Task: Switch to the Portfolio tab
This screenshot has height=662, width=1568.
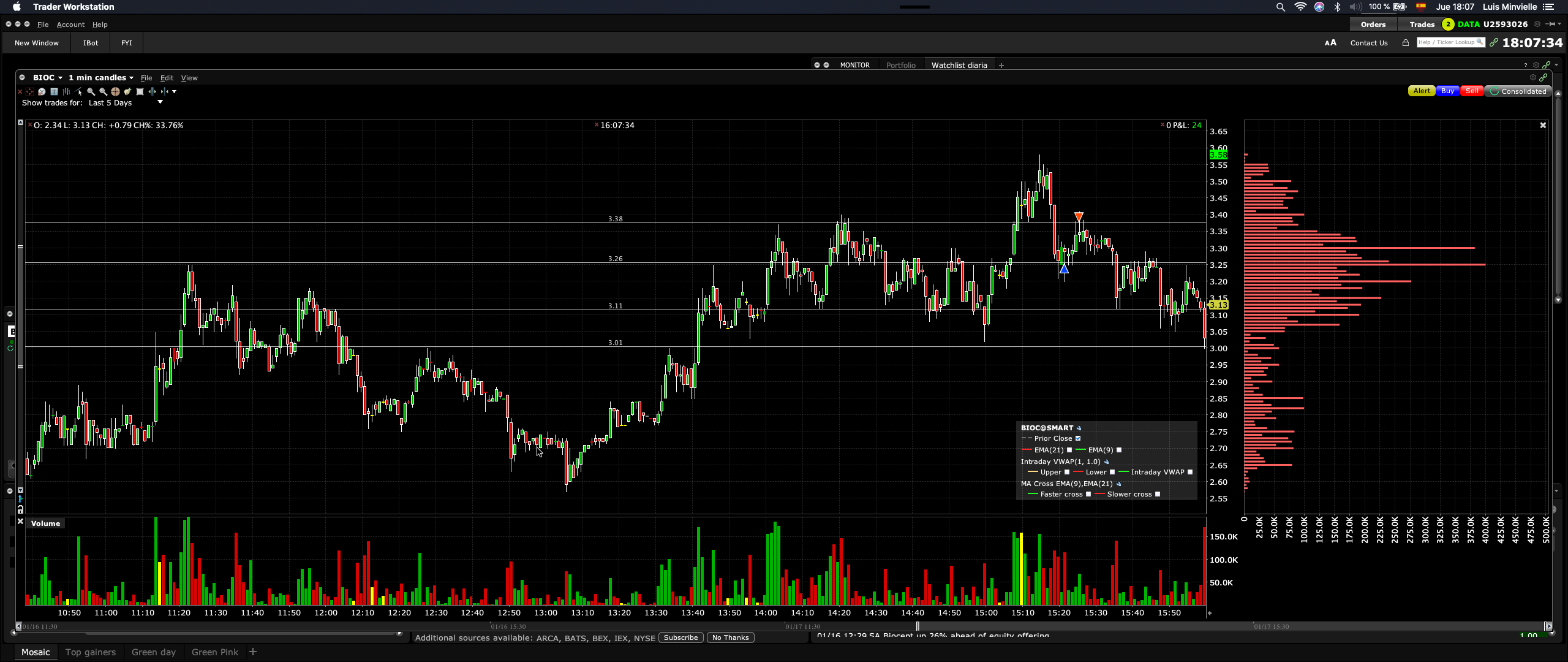Action: tap(900, 65)
